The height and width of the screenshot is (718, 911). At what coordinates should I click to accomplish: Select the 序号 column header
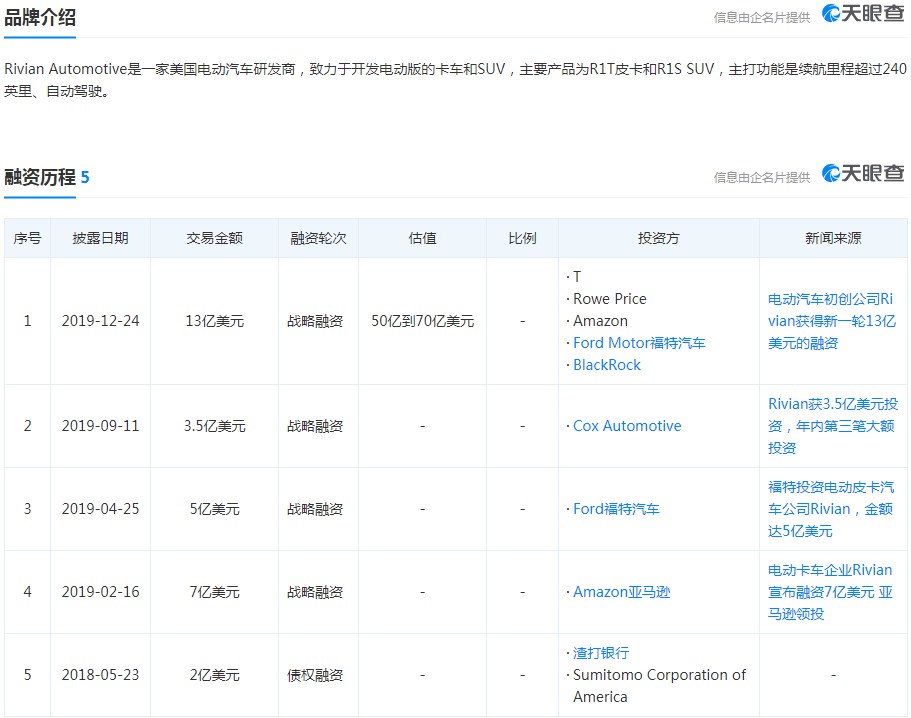pyautogui.click(x=27, y=238)
